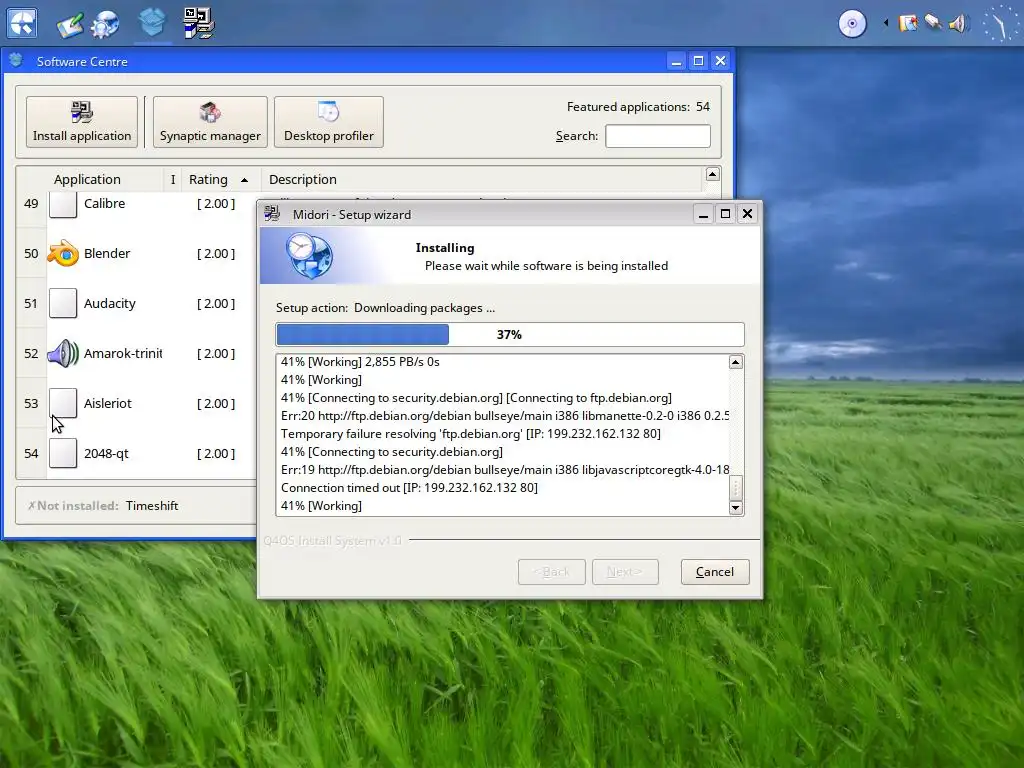
Task: Select the Aisleriot row name
Action: [108, 403]
